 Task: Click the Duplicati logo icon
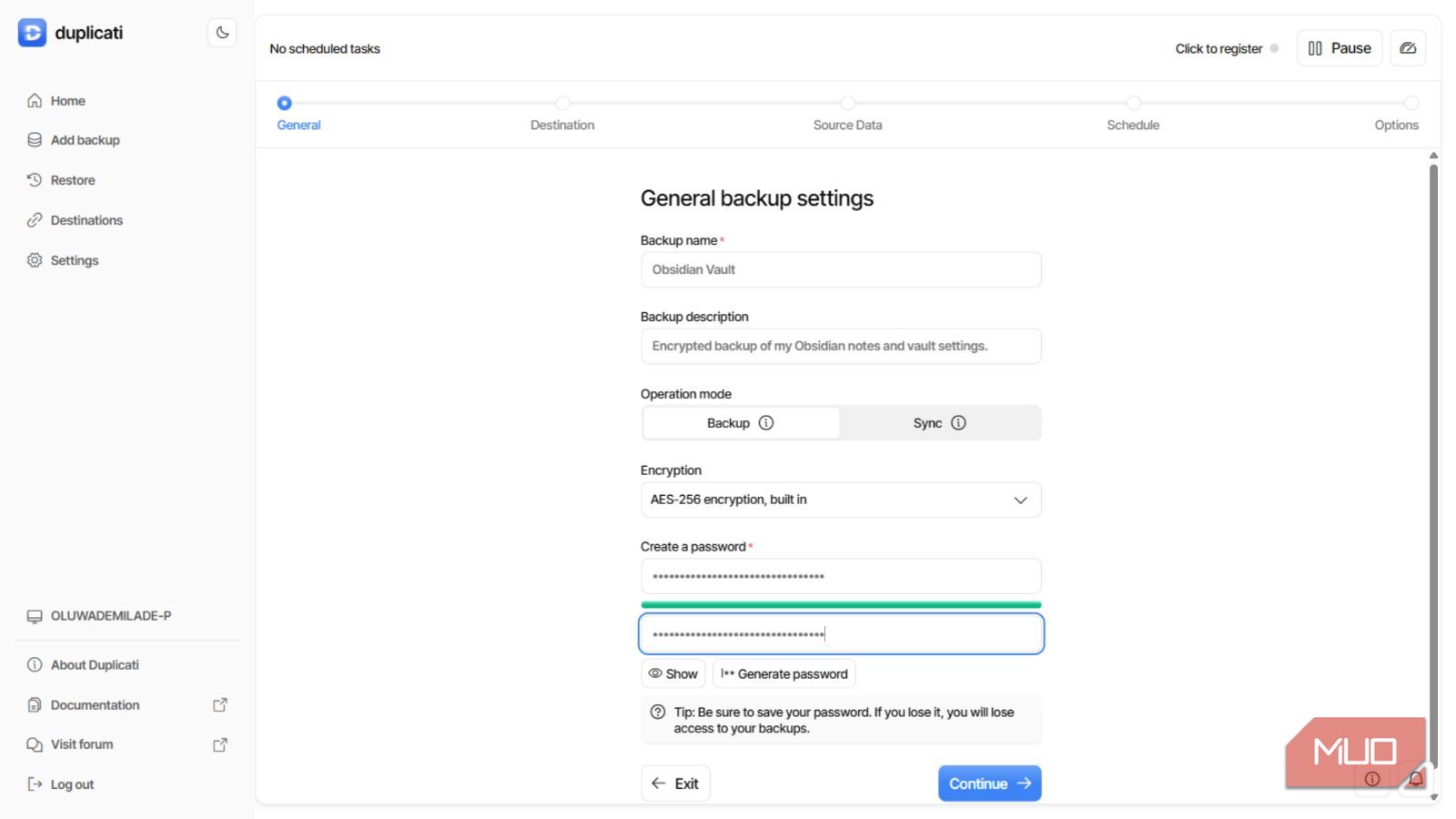pyautogui.click(x=32, y=33)
